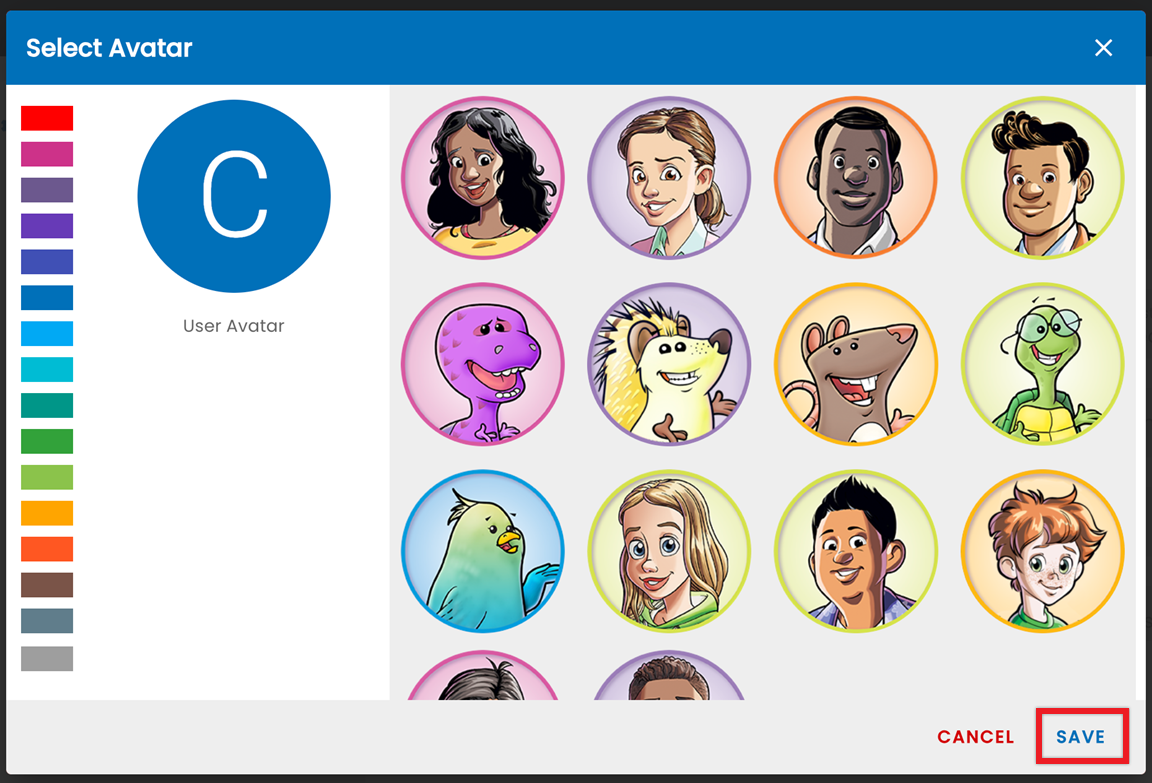Pick the boy with spiky black hair avatar
Viewport: 1152px width, 783px height.
coord(856,551)
